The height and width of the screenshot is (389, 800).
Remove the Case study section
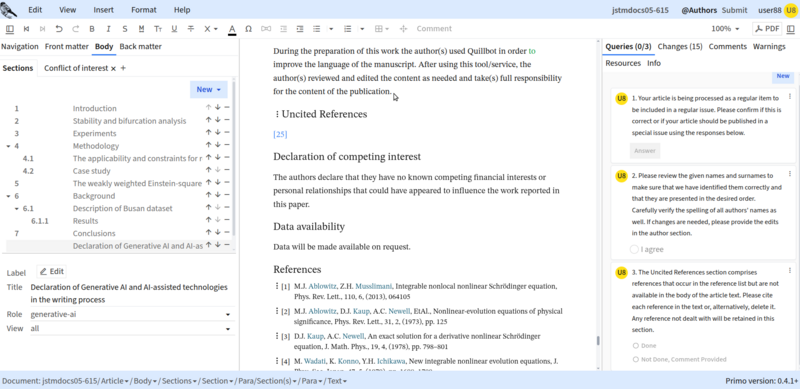pyautogui.click(x=227, y=170)
